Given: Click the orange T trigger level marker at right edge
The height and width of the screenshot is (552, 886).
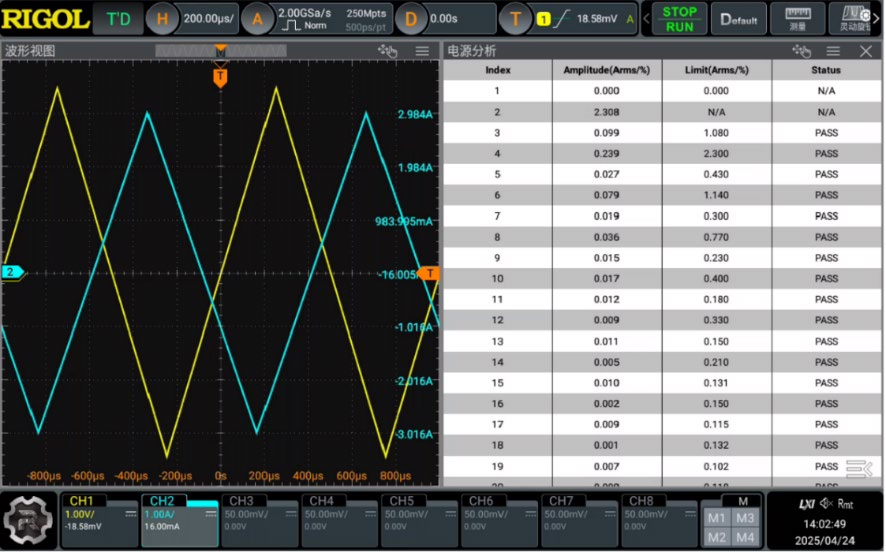Looking at the screenshot, I should tap(429, 273).
